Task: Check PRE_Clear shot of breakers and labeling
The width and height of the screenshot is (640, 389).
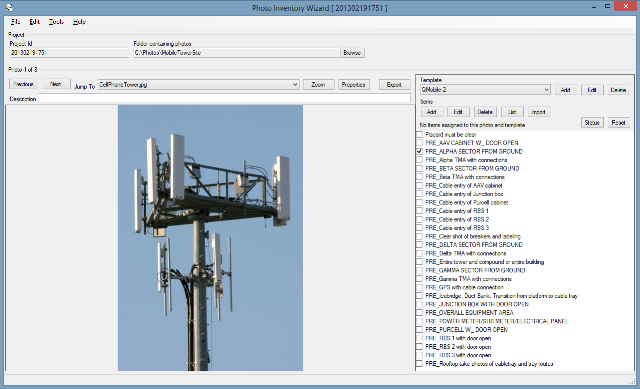Action: pyautogui.click(x=420, y=236)
